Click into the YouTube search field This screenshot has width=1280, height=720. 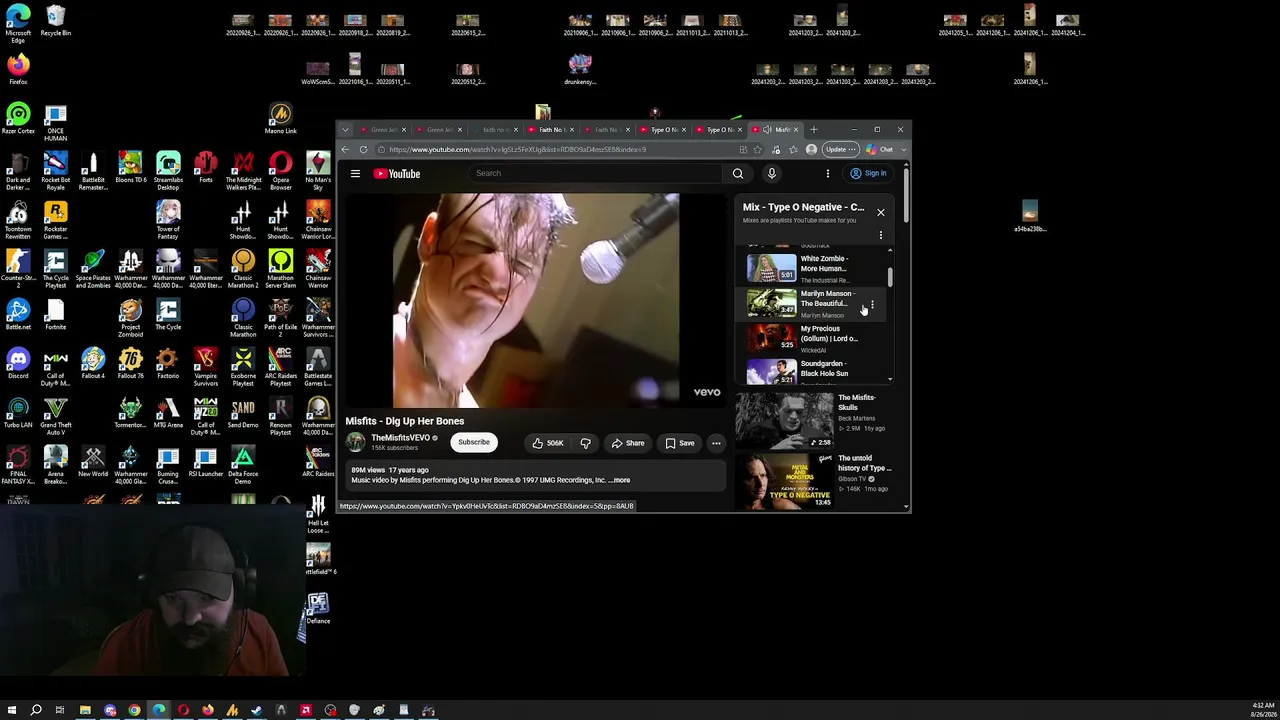(595, 174)
